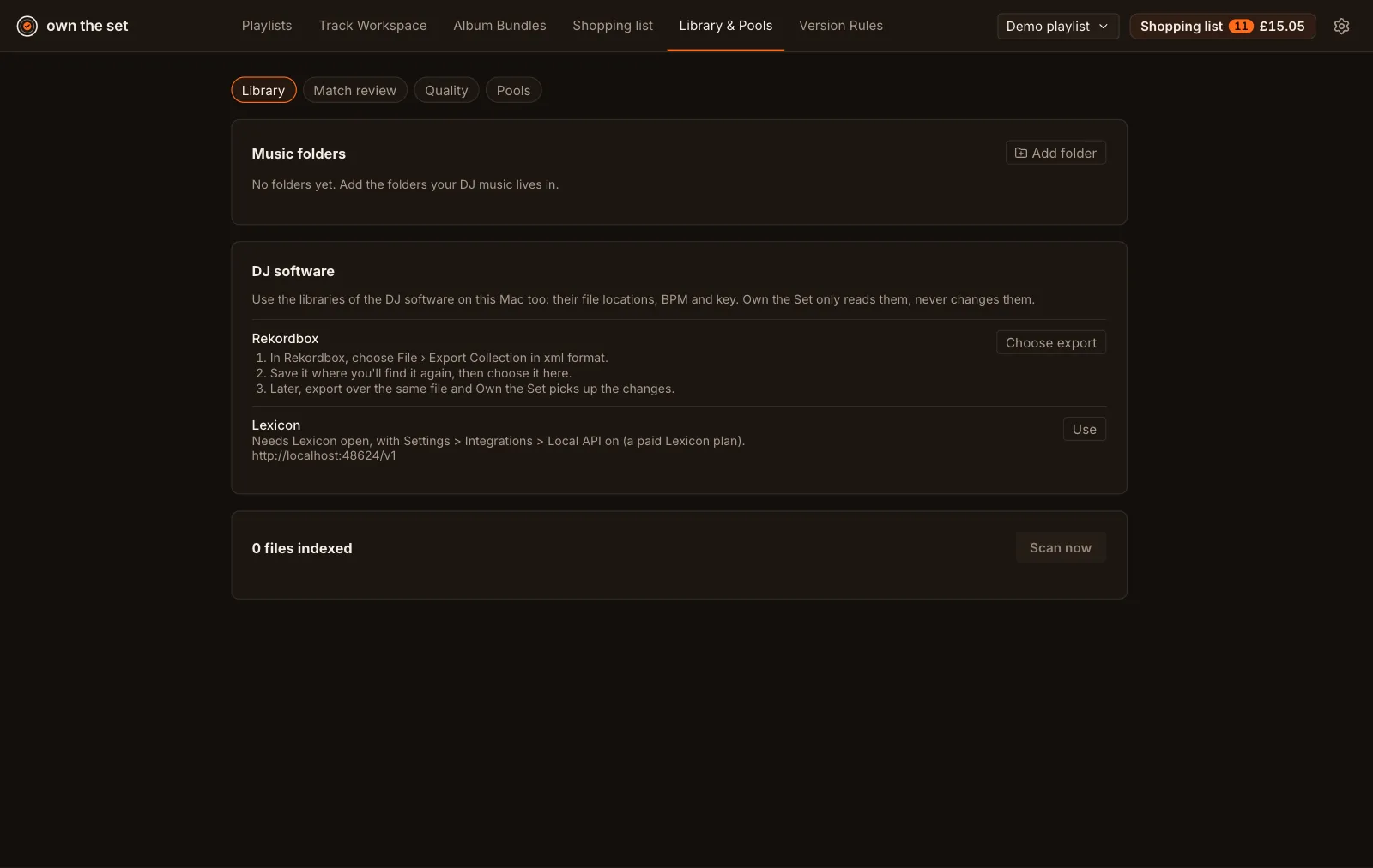Click the 'Use the libraries of the DJ software' description

coord(643,299)
